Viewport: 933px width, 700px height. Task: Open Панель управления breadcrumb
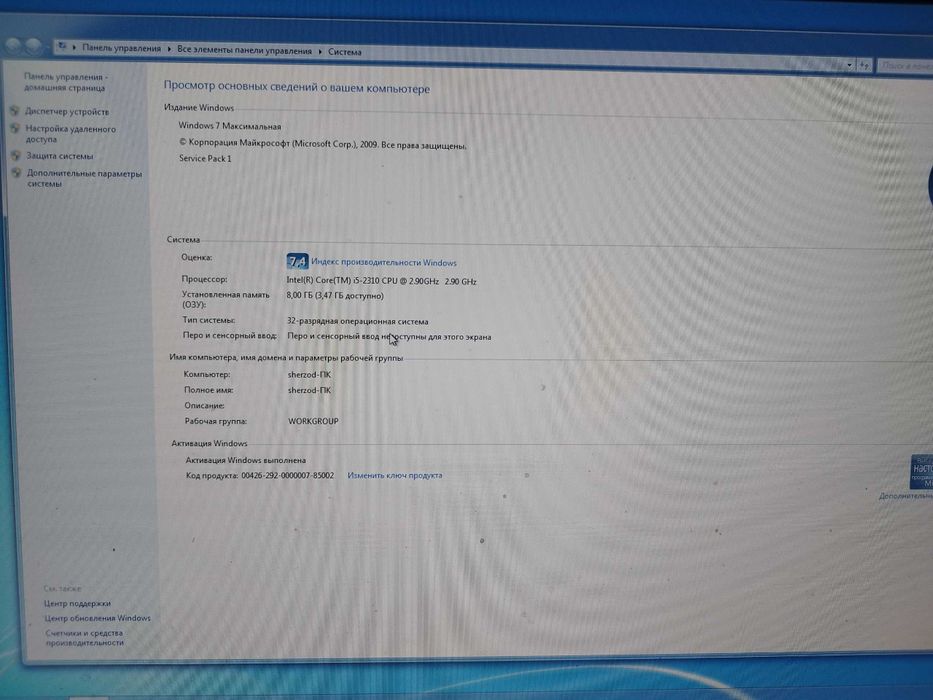coord(121,48)
